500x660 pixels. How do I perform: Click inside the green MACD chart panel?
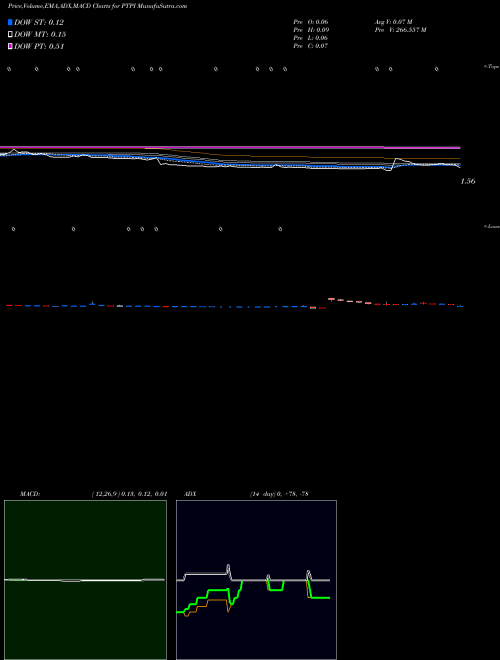(x=85, y=580)
